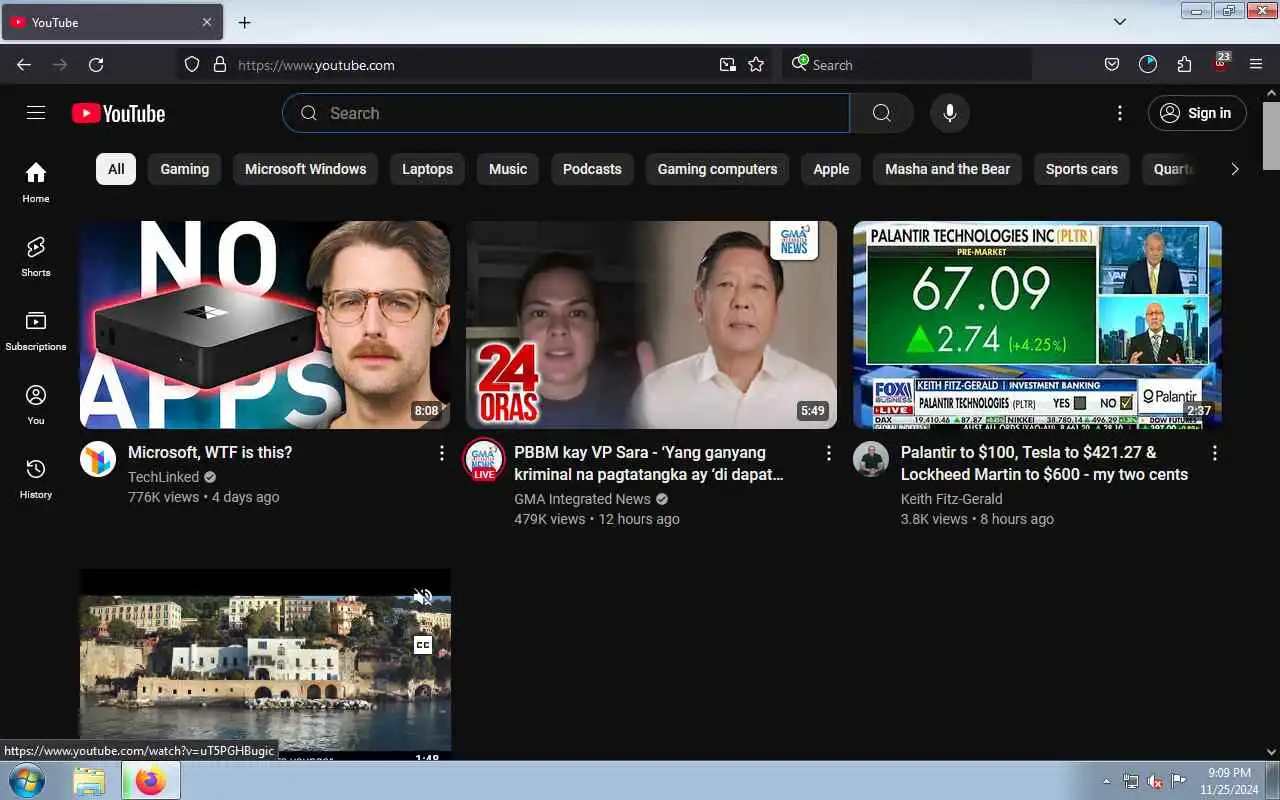Open options for Palantir video
Image resolution: width=1280 pixels, height=800 pixels.
click(1215, 453)
